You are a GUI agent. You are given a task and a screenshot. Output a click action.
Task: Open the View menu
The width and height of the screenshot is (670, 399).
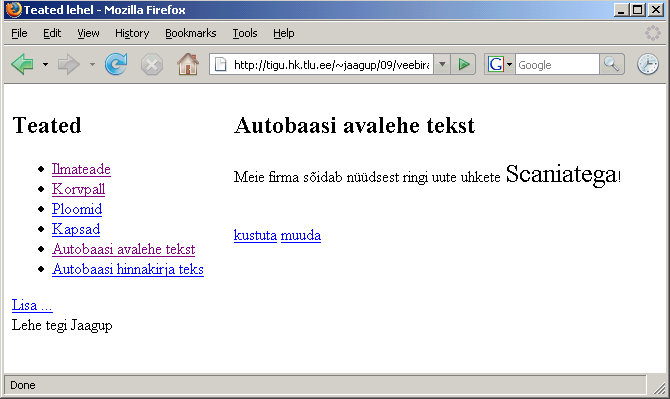[x=88, y=33]
